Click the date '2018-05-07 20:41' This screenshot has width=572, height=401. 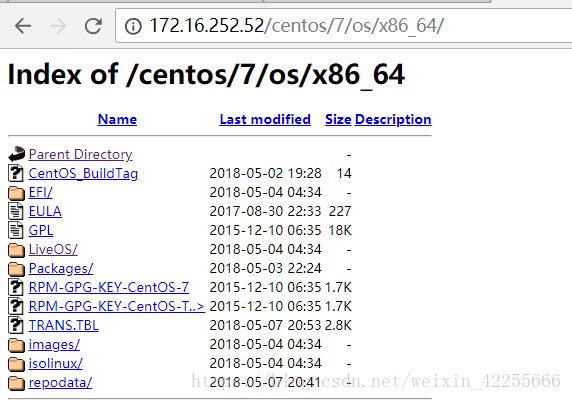(266, 382)
